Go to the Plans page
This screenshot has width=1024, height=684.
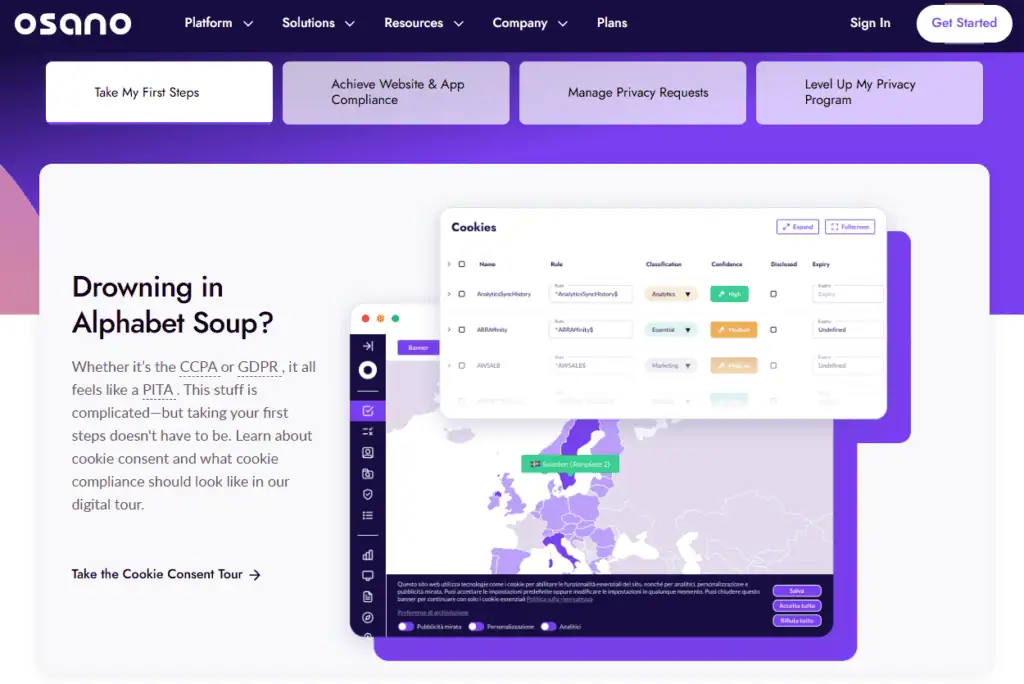coord(612,23)
